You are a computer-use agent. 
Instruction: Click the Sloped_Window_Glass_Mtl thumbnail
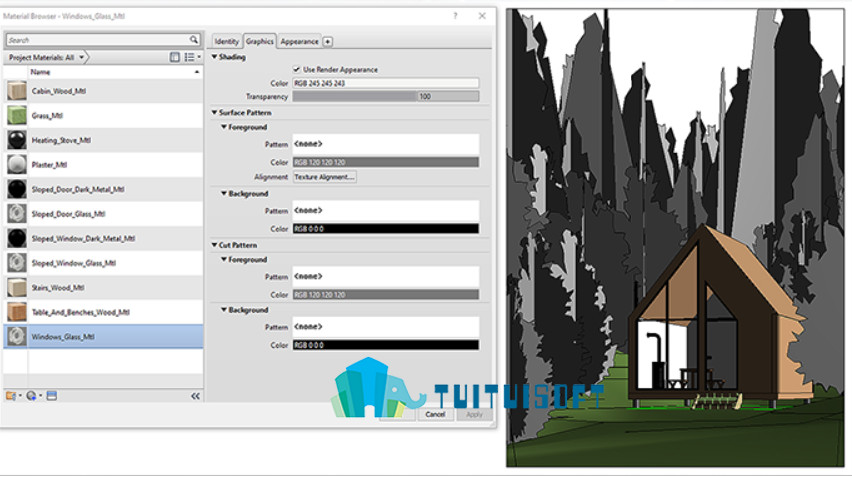16,263
